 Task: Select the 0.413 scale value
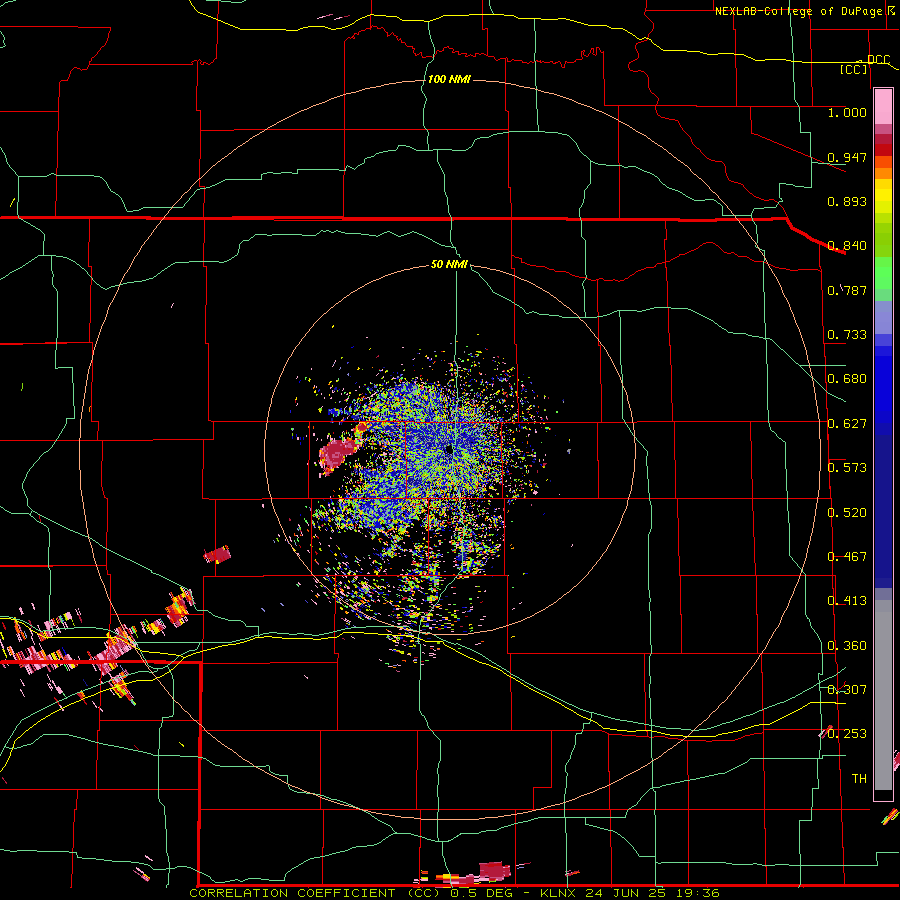pos(847,600)
